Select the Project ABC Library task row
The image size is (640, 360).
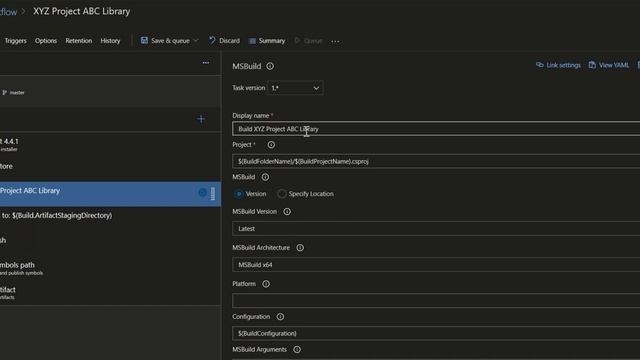pos(110,194)
